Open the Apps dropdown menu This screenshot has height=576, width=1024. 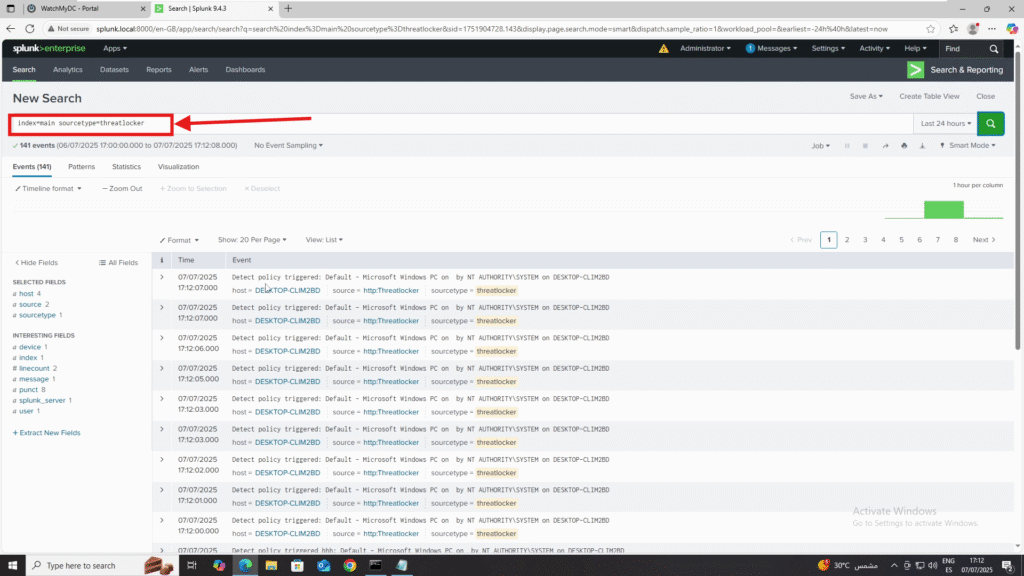[115, 48]
